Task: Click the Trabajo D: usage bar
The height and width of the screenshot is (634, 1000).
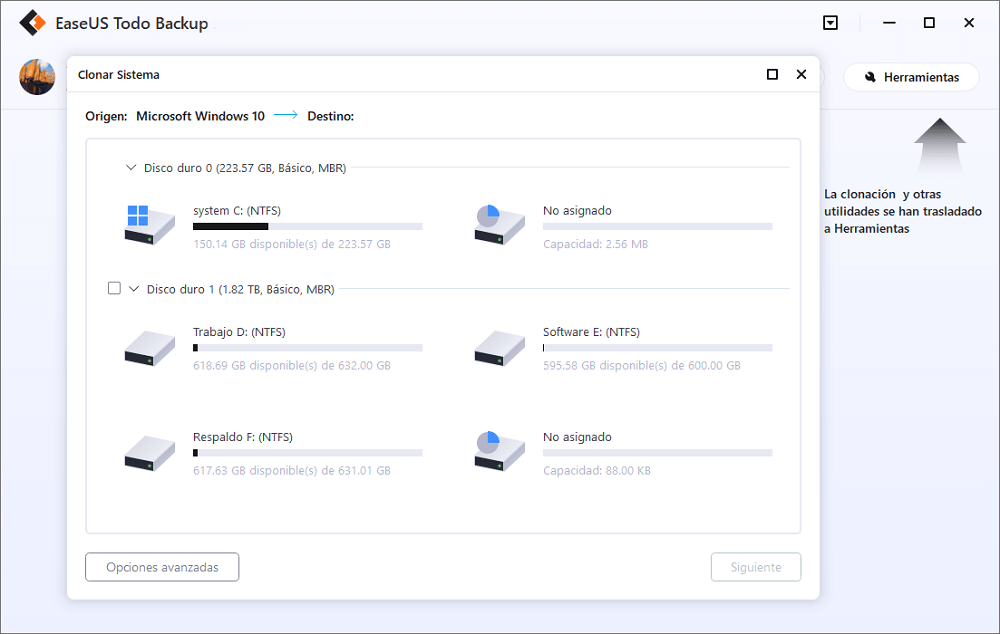Action: click(x=307, y=348)
